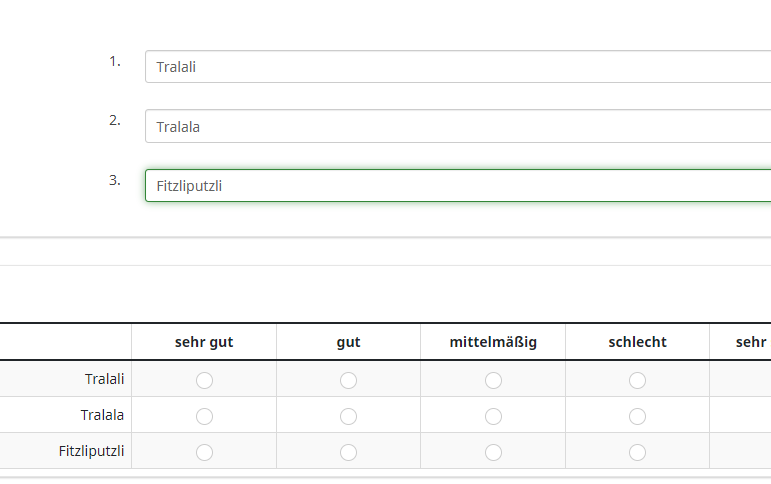
Task: Choose 'gut' in the Fitzliputzli row
Action: click(348, 452)
